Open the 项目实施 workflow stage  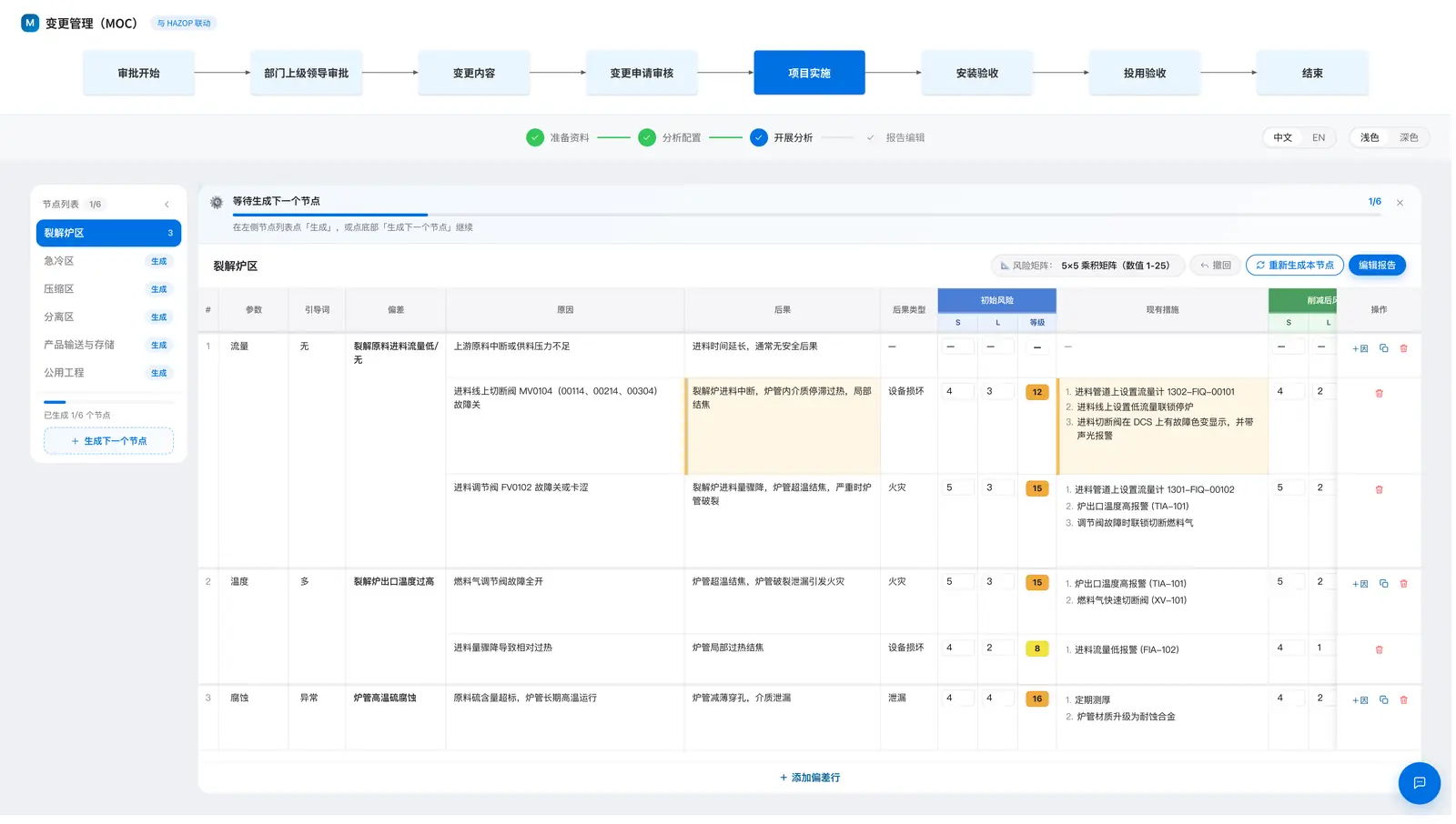point(809,73)
